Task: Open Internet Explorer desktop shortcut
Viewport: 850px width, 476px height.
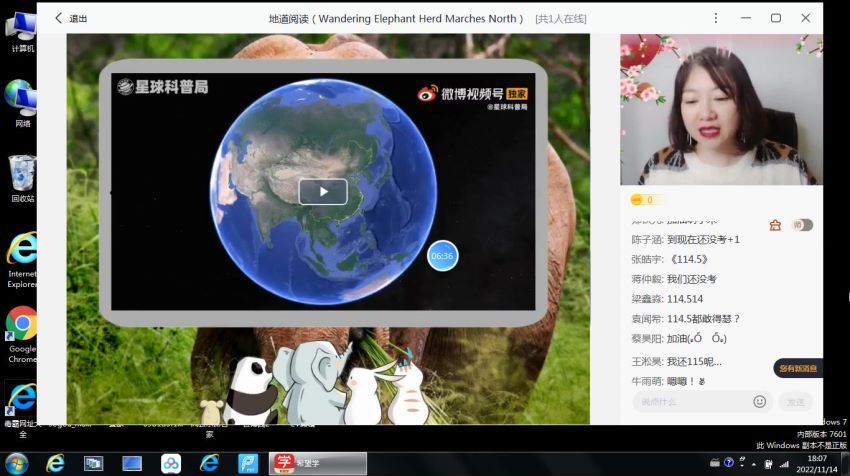Action: point(22,260)
